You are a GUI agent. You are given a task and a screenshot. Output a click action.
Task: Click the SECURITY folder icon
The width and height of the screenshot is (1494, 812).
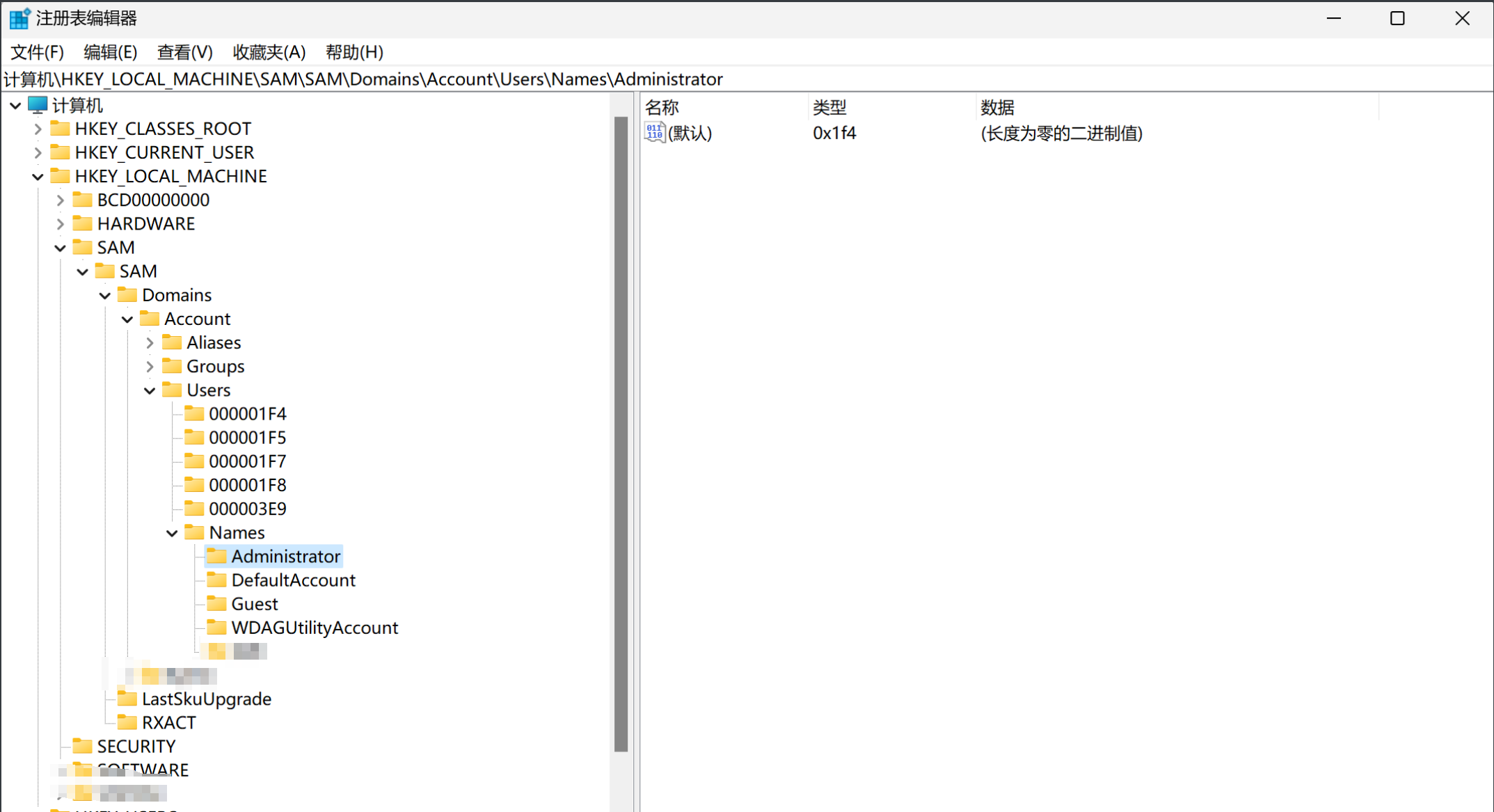[x=83, y=746]
